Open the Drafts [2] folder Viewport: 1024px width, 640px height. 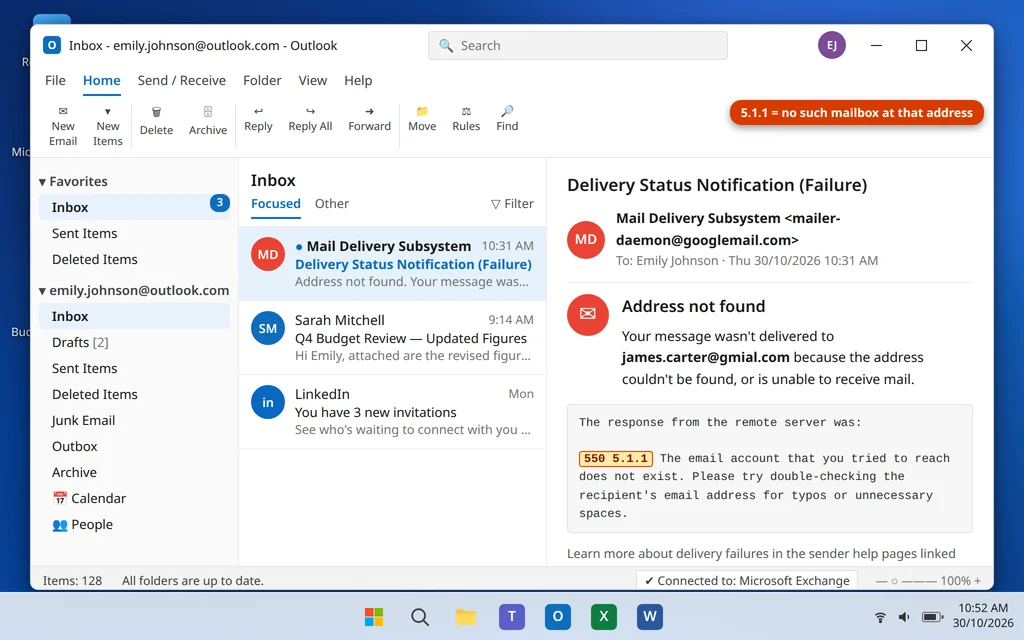[x=134, y=342]
